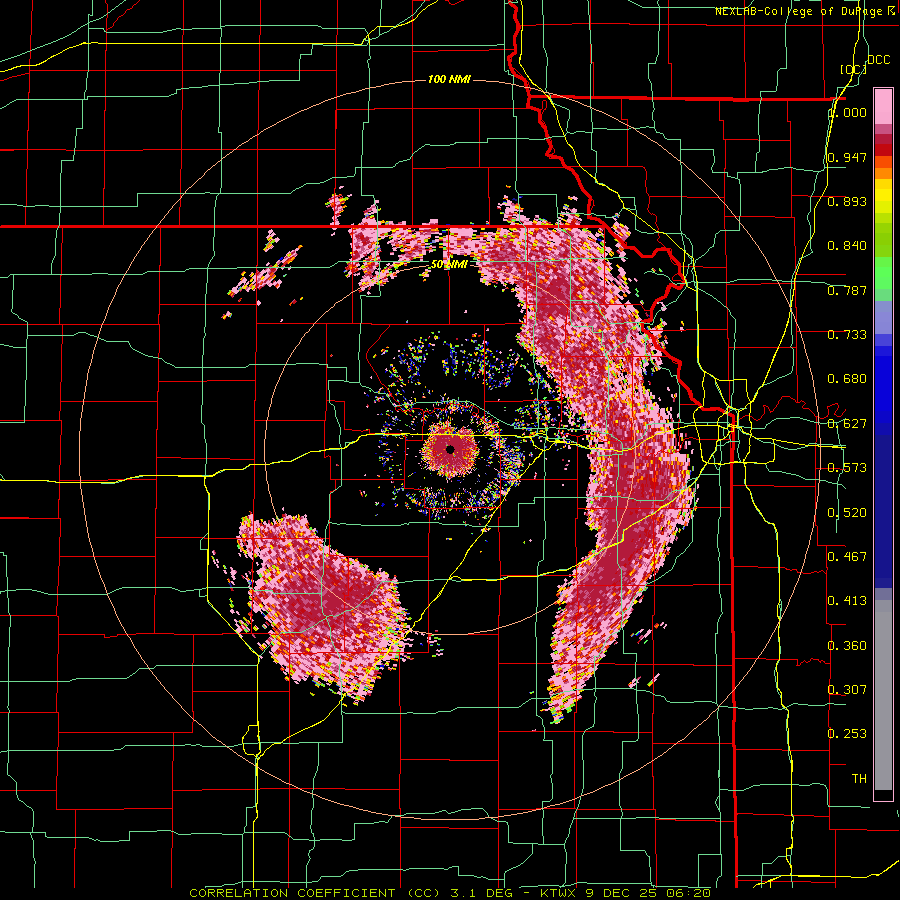The width and height of the screenshot is (900, 900).
Task: Click the 0.893 scale value
Action: [x=847, y=201]
